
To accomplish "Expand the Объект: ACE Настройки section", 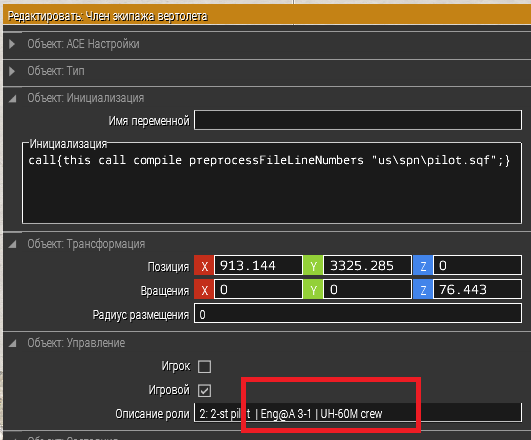I will tap(12, 44).
